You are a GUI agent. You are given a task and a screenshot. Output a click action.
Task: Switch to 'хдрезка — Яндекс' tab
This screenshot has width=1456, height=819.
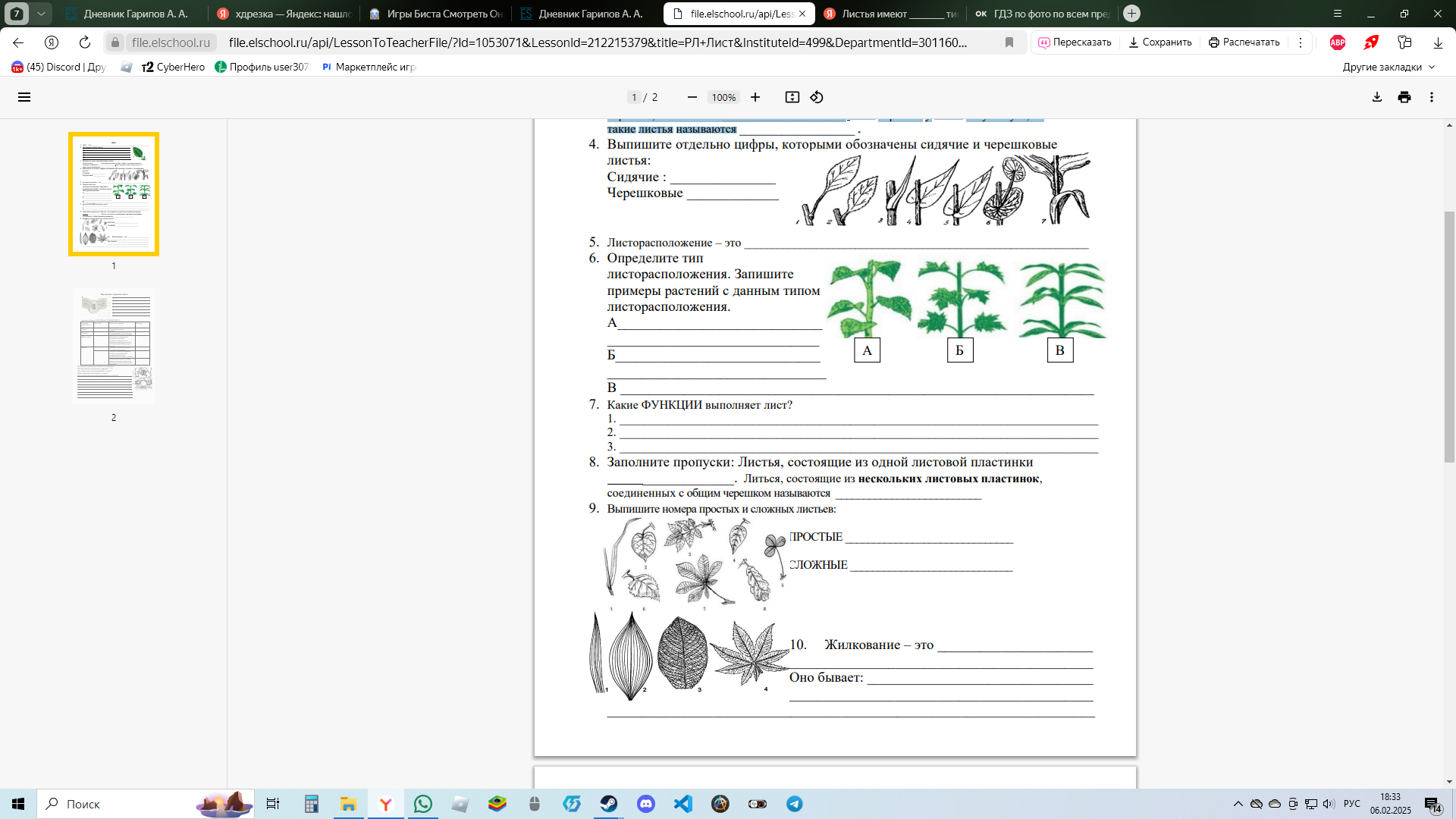point(284,14)
